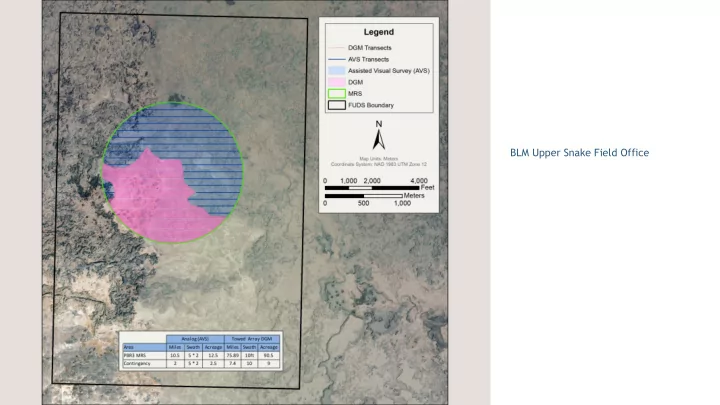Screen dimensions: 720x405
Task: Click the '75.89' miles cell
Action: 233,355
